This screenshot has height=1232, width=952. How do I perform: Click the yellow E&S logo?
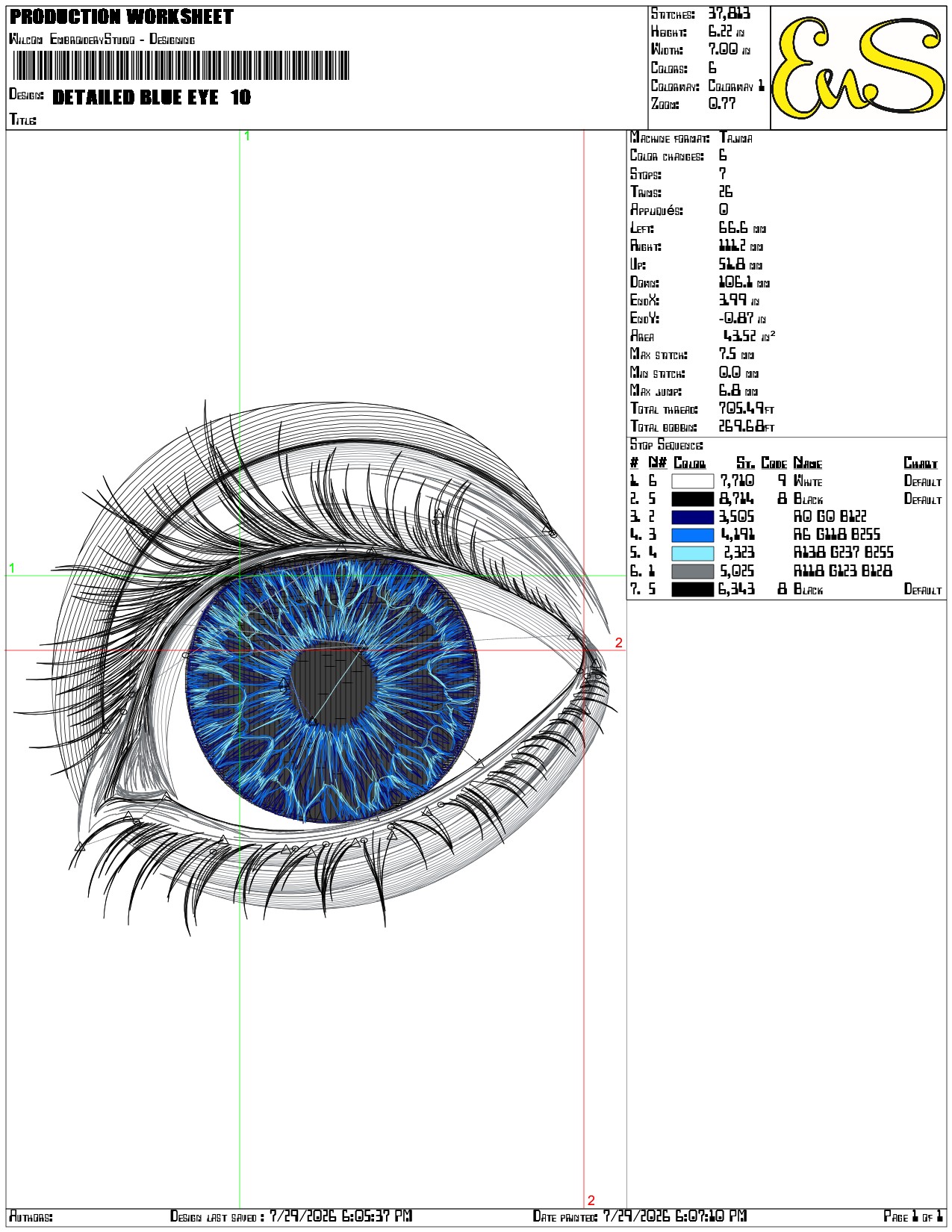[858, 67]
